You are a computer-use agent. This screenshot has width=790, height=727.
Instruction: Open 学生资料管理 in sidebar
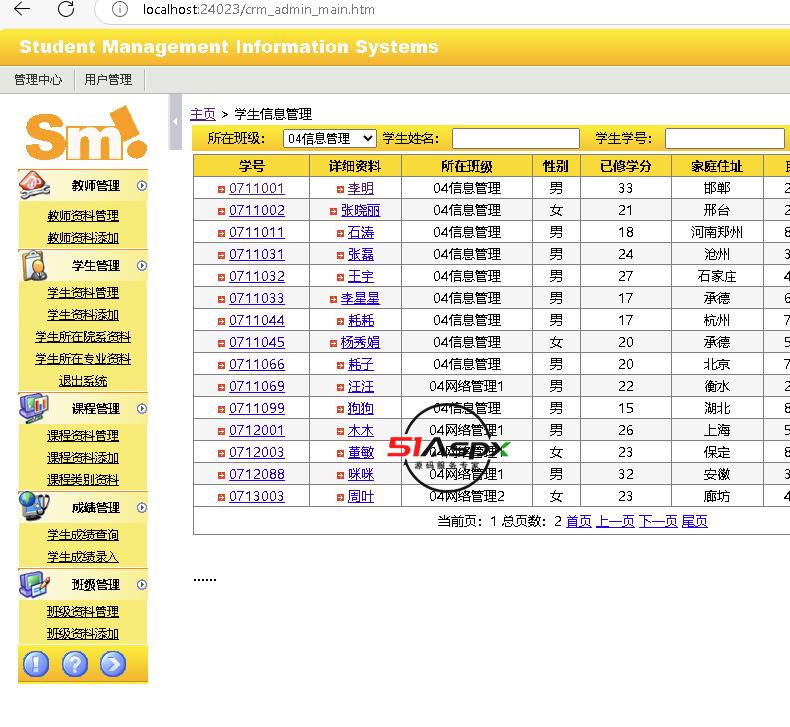[83, 293]
